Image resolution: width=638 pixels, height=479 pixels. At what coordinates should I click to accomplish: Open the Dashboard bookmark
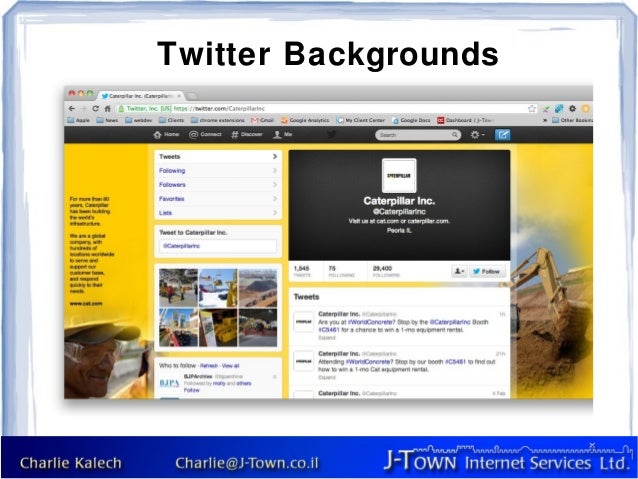coord(465,120)
